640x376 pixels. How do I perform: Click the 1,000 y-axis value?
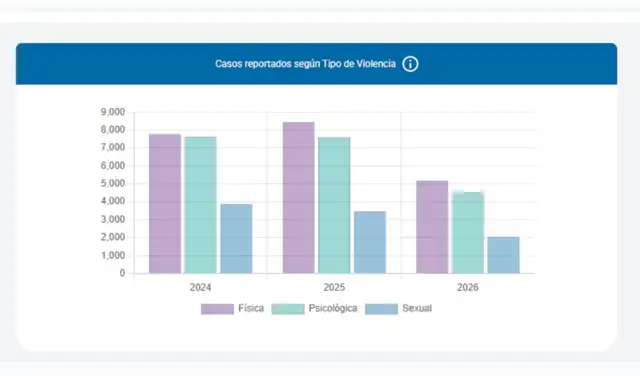[x=113, y=256]
